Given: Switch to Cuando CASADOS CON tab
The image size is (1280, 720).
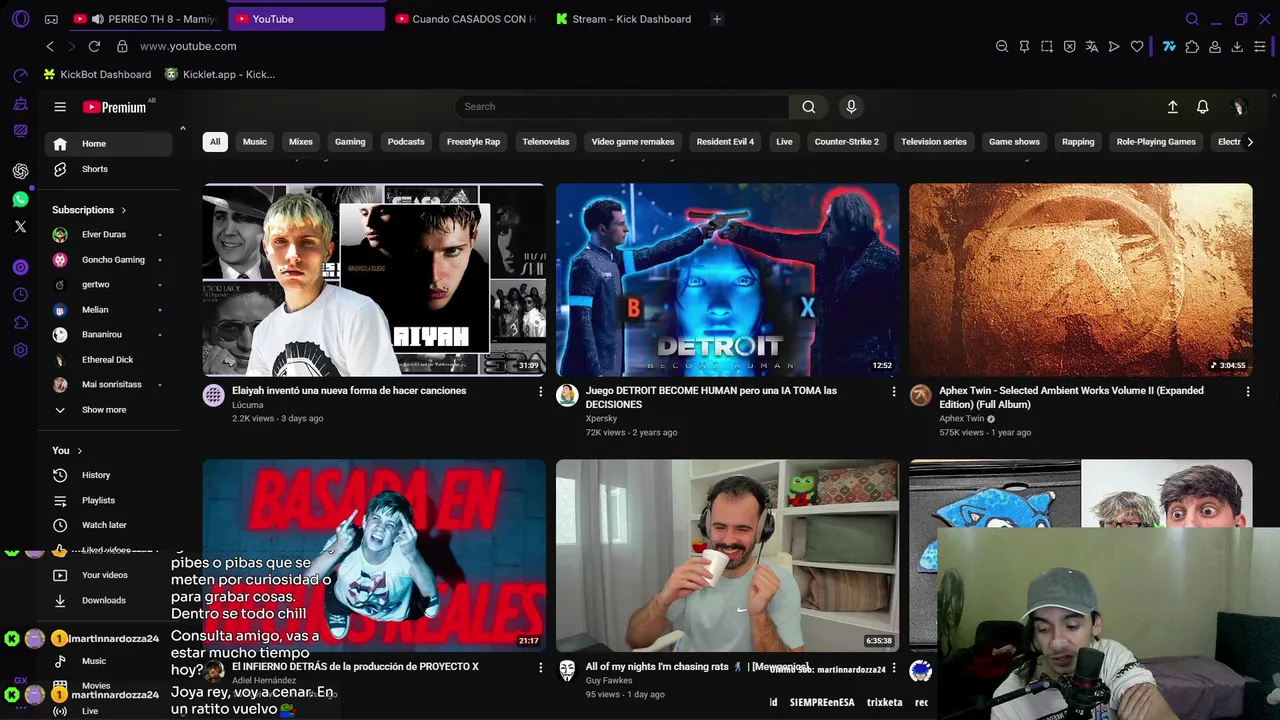Looking at the screenshot, I should (465, 19).
